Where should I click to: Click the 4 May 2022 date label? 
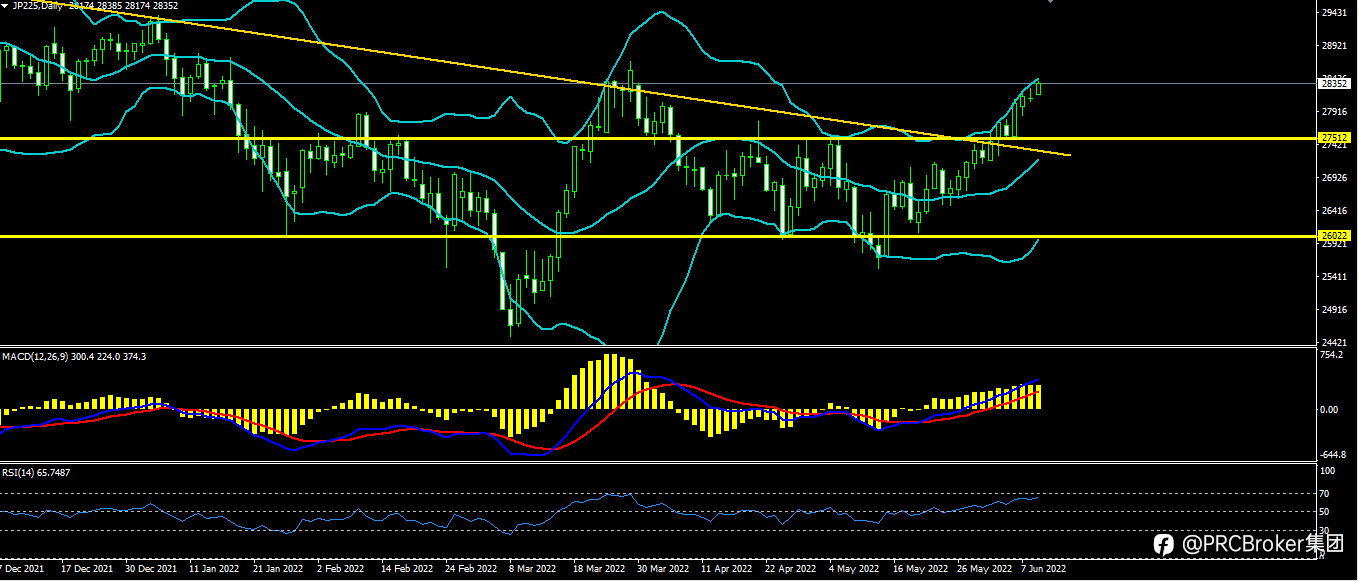[853, 568]
